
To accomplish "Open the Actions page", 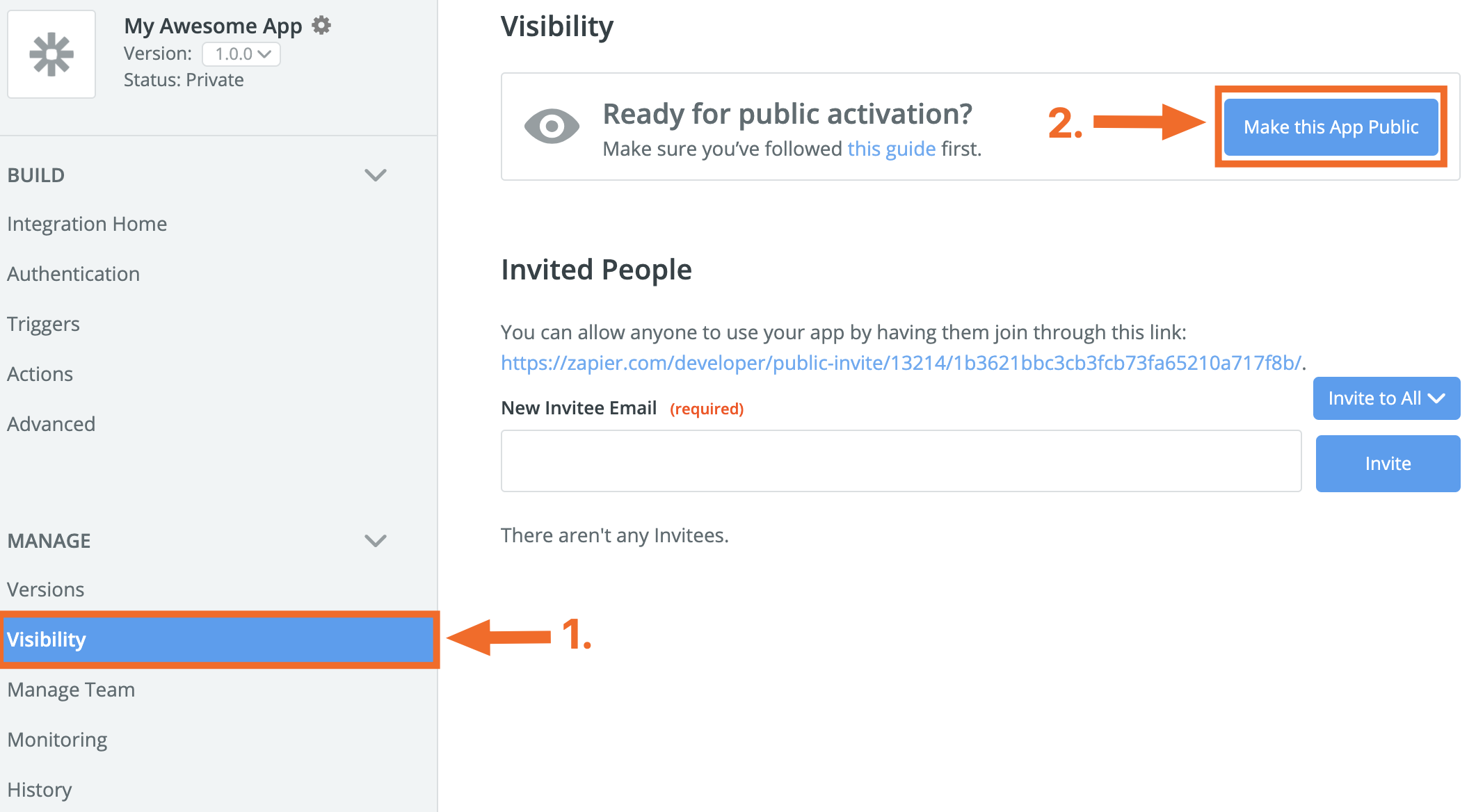I will coord(40,374).
